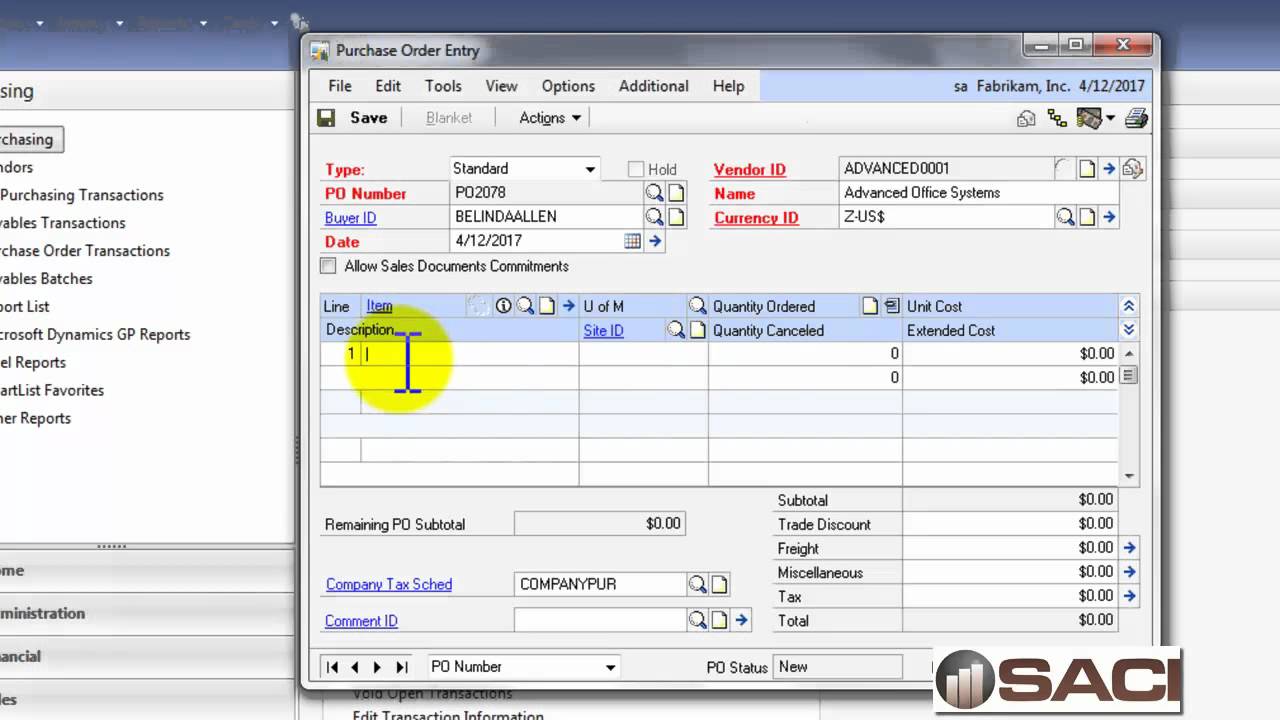Click the line items scrollbar down arrow
Viewport: 1280px width, 720px height.
pyautogui.click(x=1129, y=476)
